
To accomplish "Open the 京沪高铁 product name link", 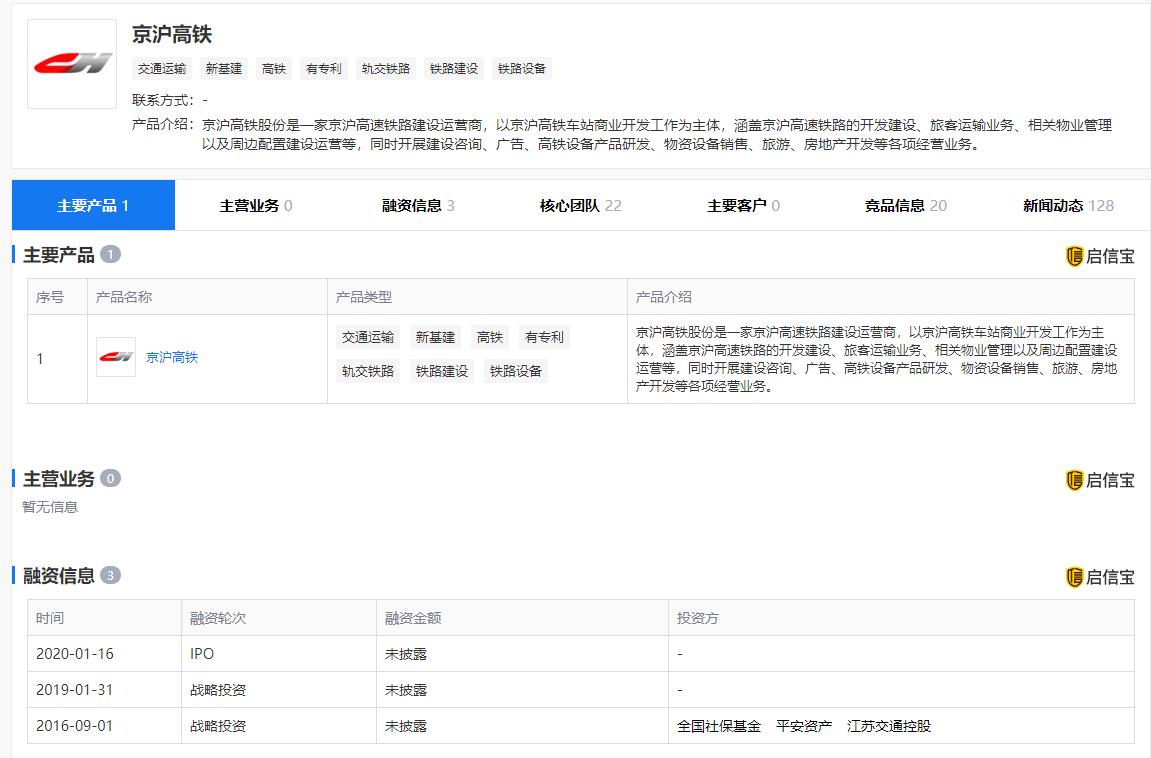I will pos(172,357).
